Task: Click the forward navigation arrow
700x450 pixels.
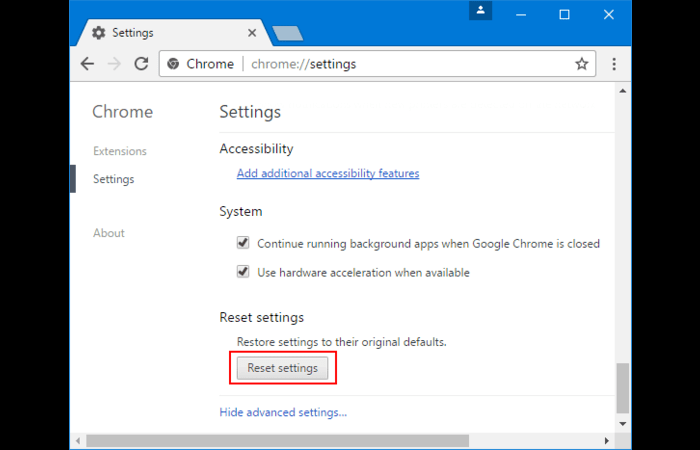Action: pos(114,64)
